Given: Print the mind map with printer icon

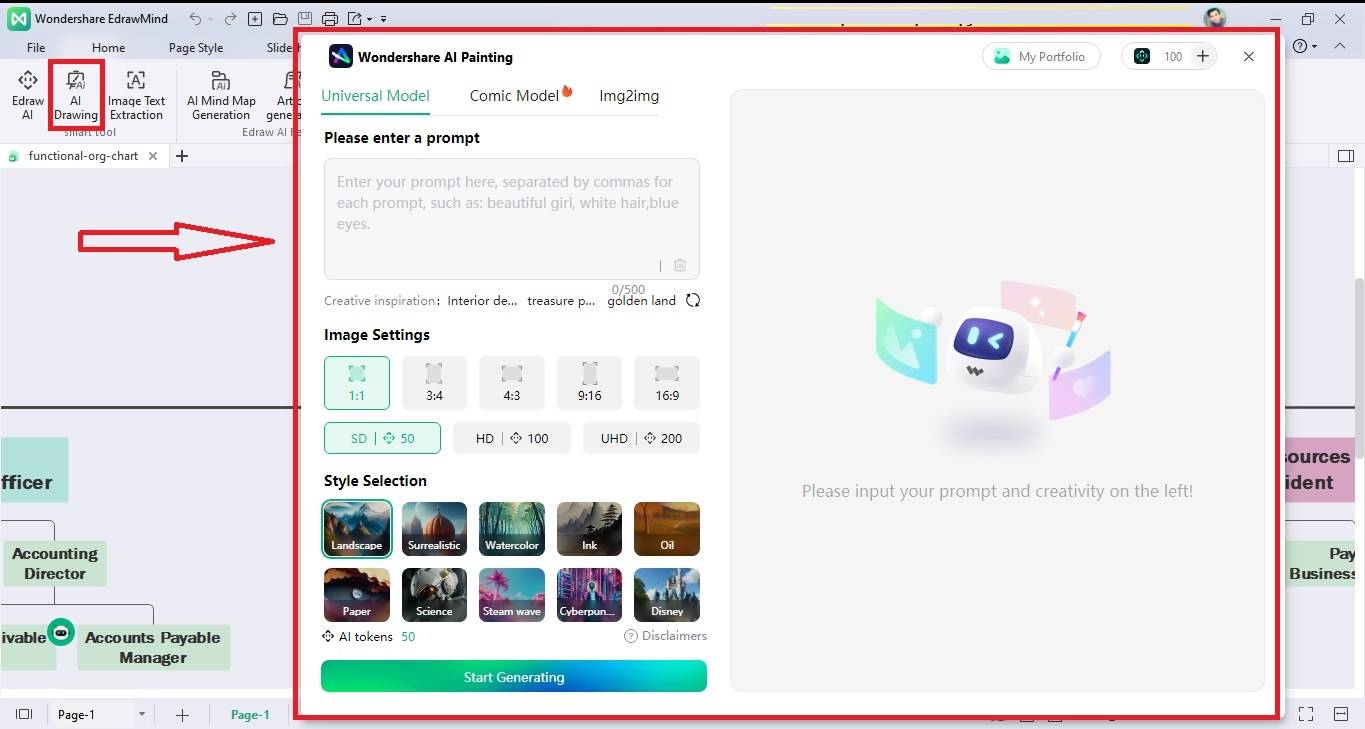Looking at the screenshot, I should coord(330,19).
